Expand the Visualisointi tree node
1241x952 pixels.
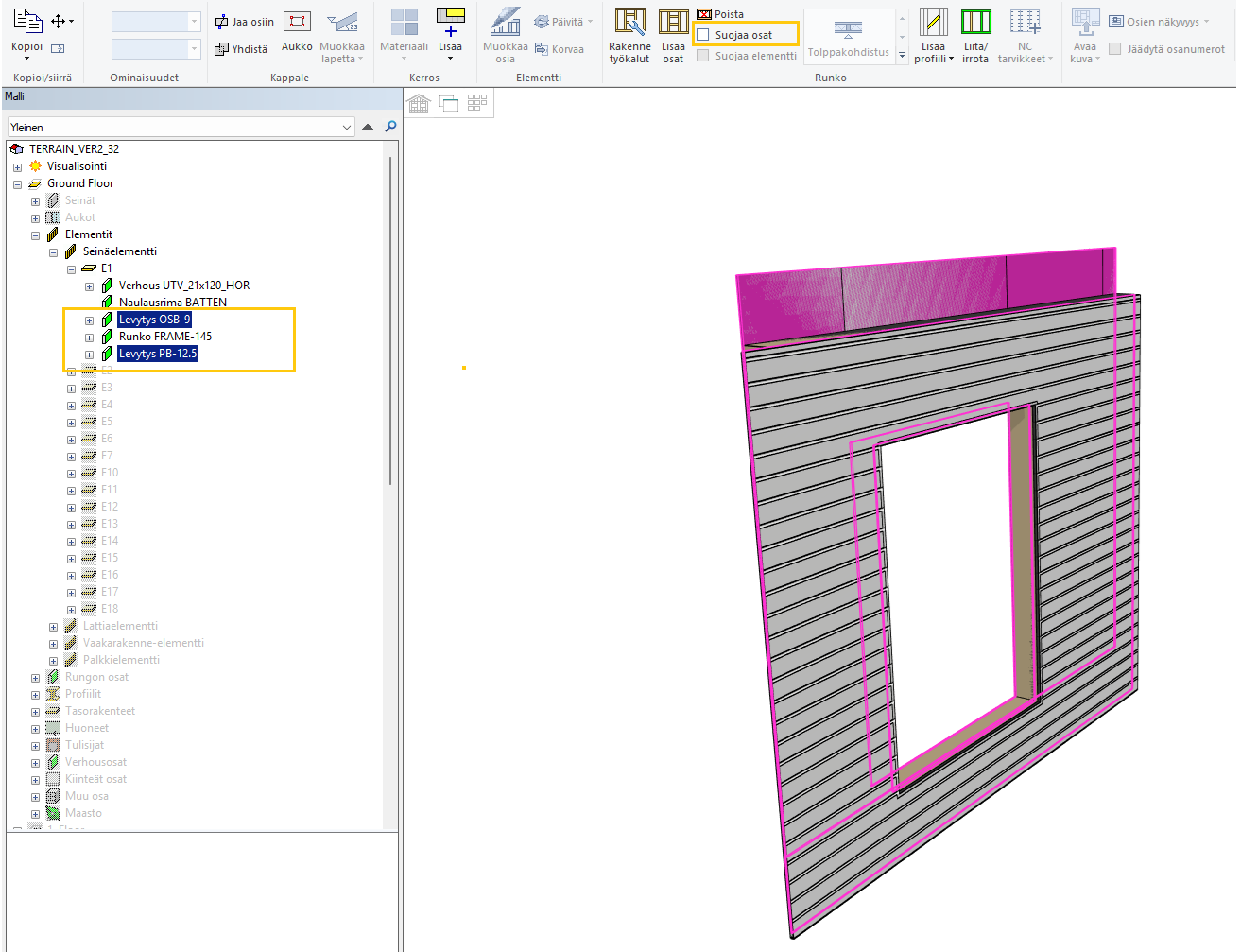17,167
